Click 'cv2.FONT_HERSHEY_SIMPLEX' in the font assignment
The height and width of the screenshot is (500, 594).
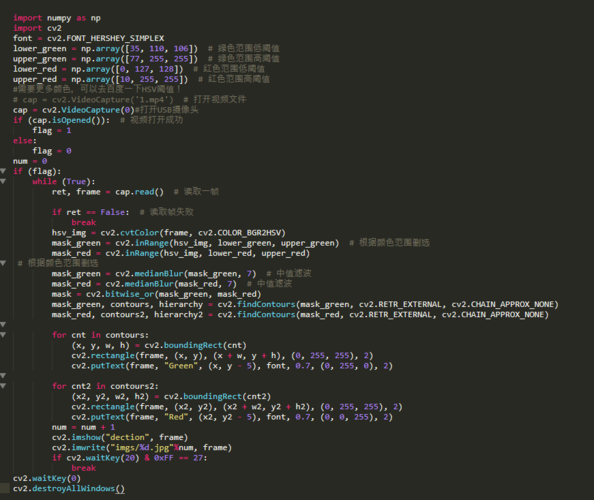105,38
